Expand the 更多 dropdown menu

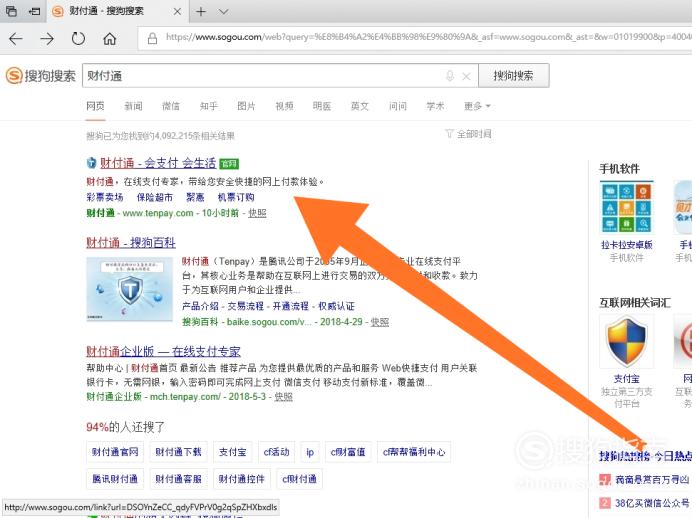(477, 106)
